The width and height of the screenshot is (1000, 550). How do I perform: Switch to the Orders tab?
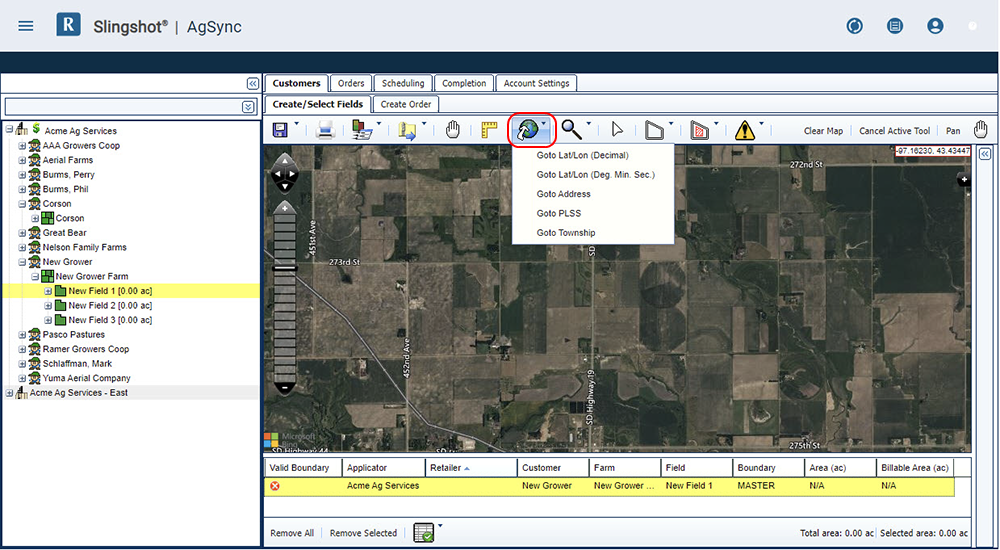tap(351, 84)
